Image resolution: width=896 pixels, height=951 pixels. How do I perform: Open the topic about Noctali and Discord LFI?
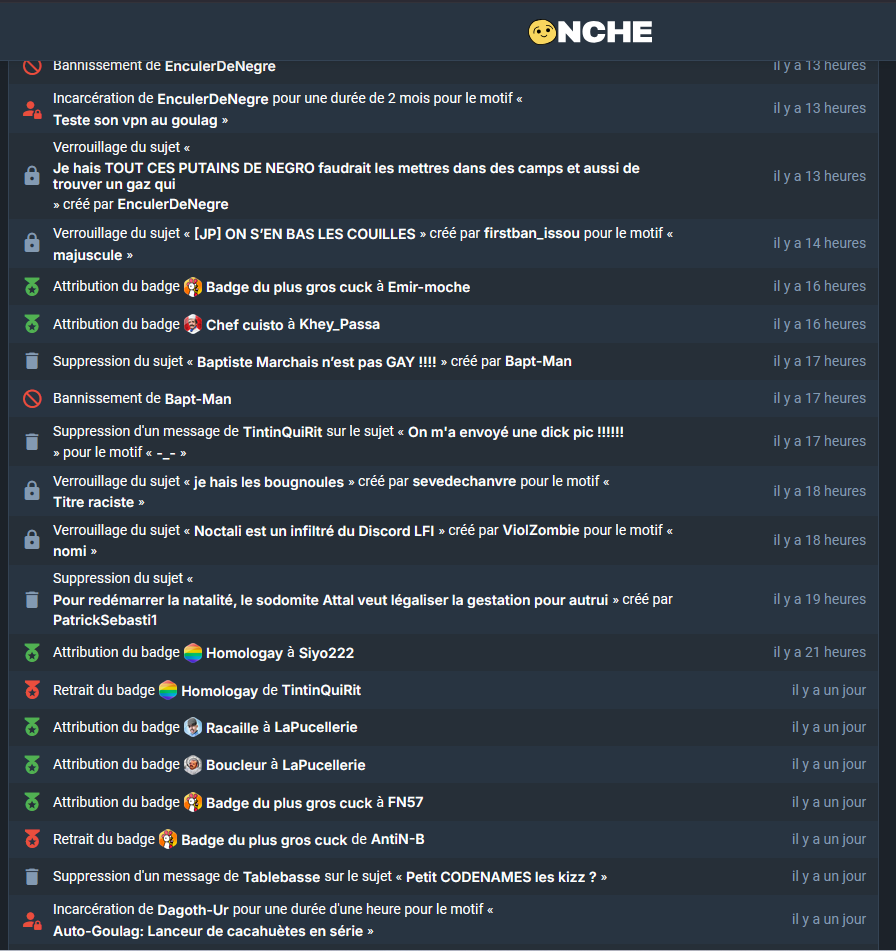[x=314, y=531]
